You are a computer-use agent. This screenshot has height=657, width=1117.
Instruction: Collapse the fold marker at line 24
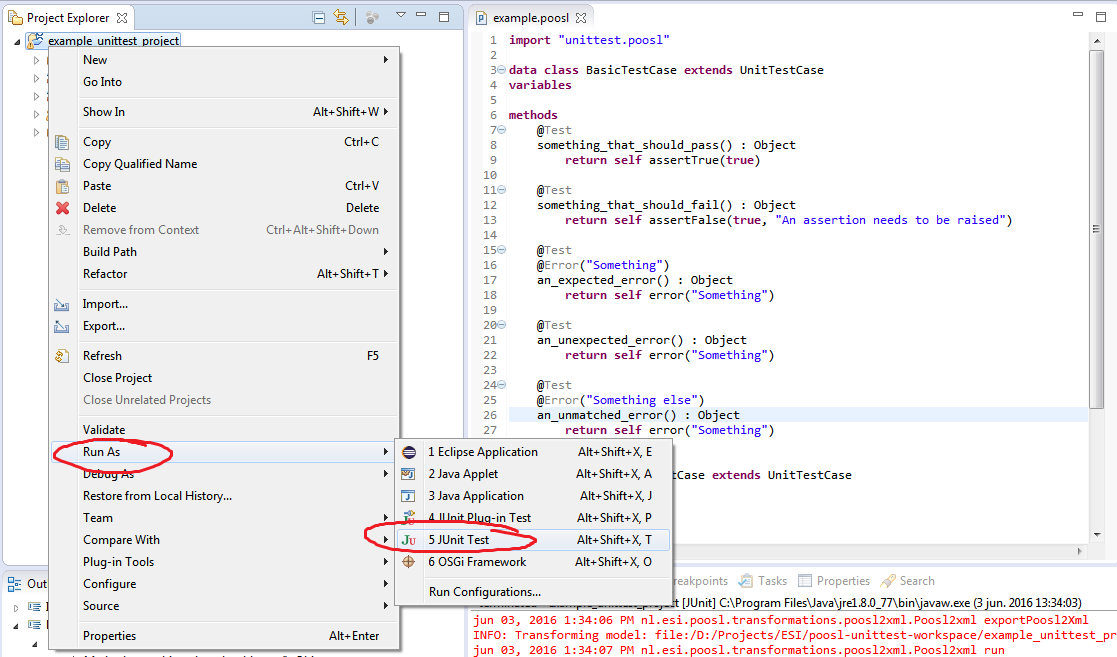(502, 384)
